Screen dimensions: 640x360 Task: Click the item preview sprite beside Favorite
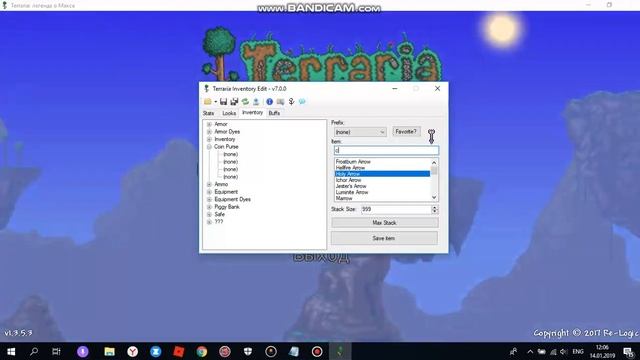pyautogui.click(x=431, y=136)
